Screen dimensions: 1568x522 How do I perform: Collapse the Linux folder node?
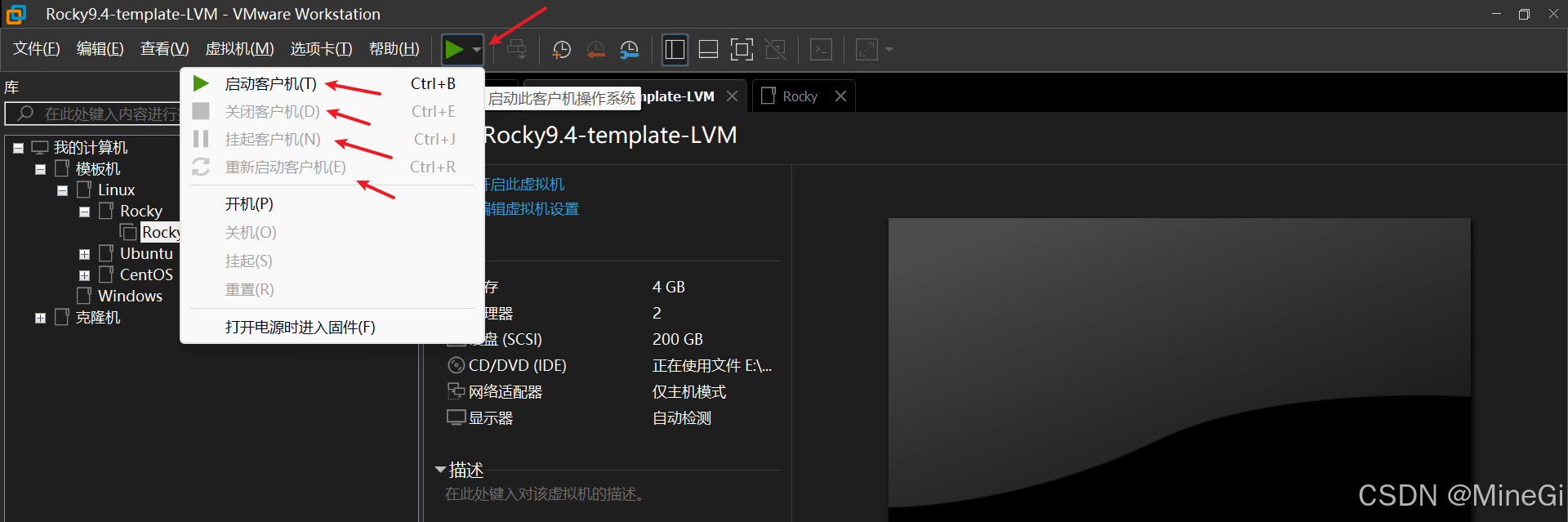click(x=62, y=191)
